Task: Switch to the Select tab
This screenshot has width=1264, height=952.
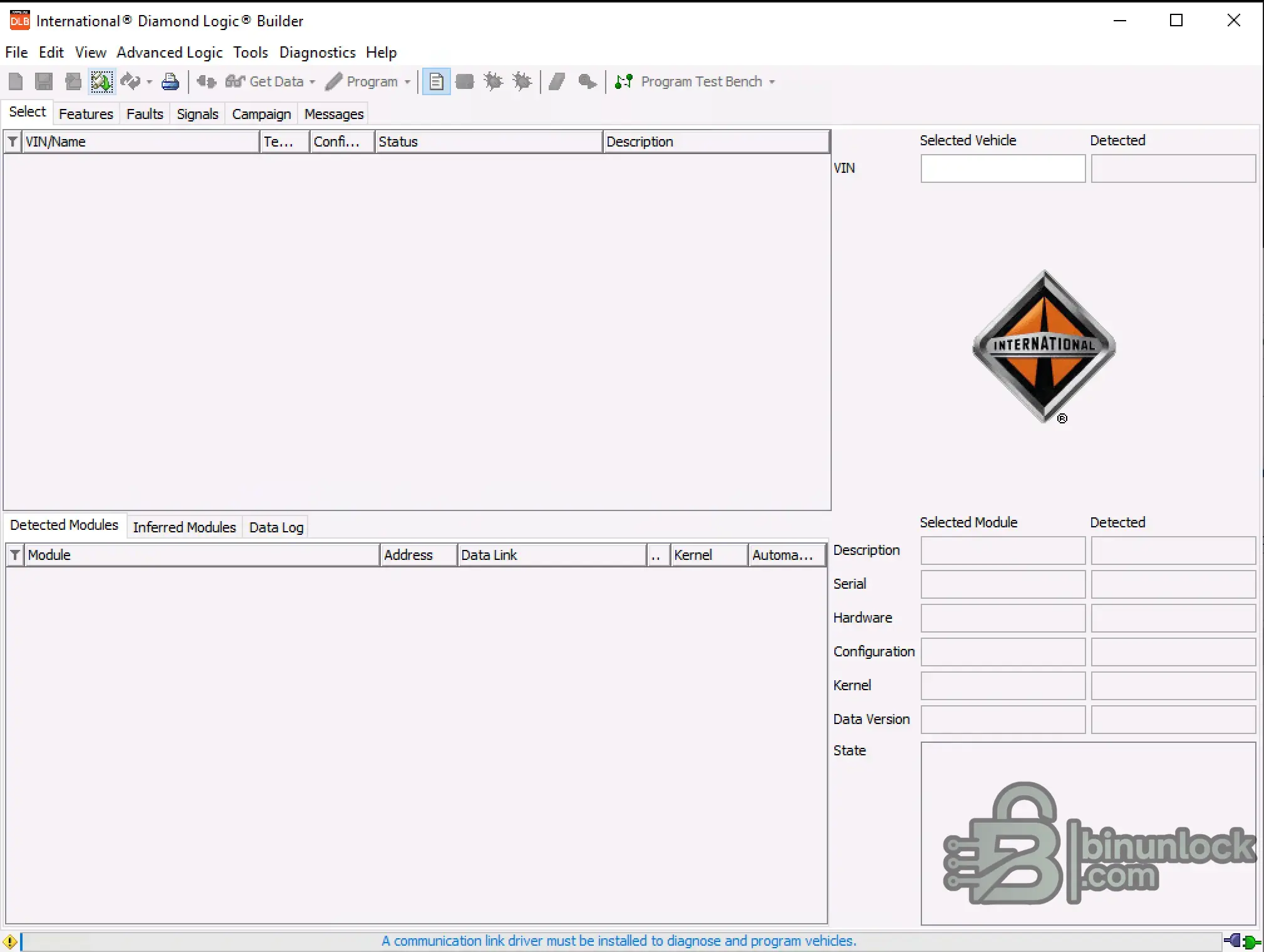Action: 28,112
